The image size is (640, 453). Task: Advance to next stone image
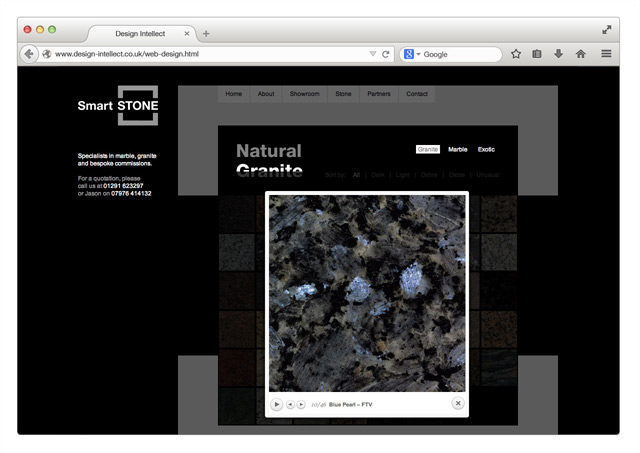(302, 404)
